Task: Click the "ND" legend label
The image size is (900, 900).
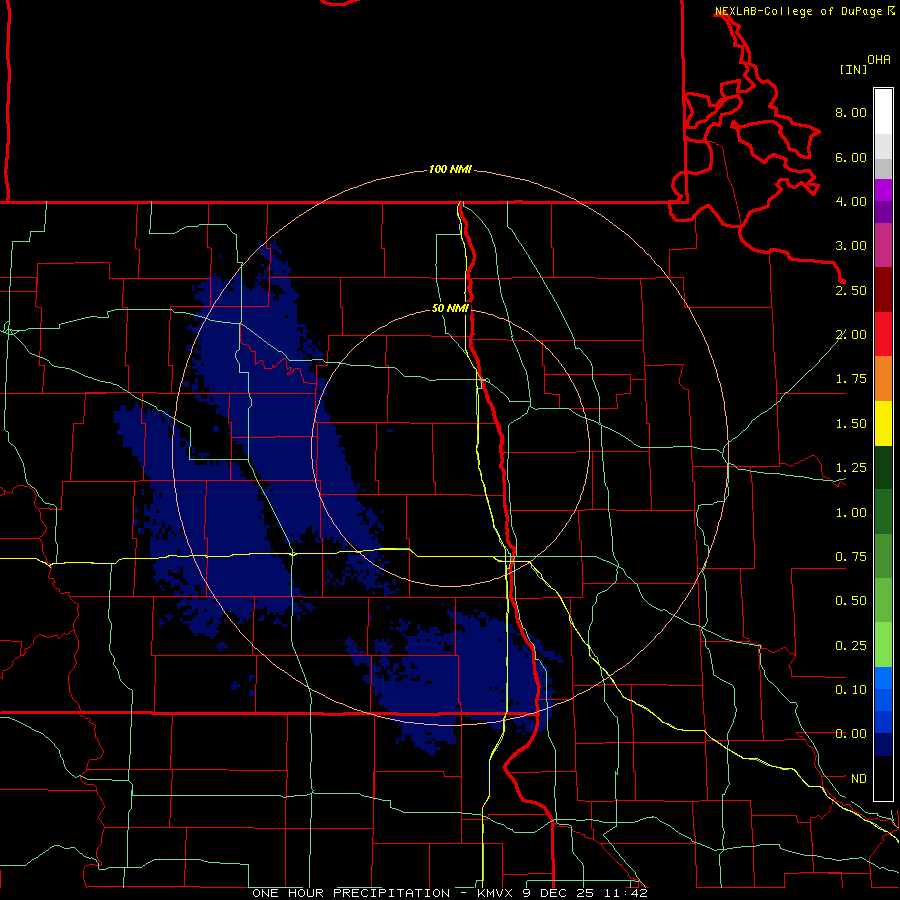Action: [859, 779]
